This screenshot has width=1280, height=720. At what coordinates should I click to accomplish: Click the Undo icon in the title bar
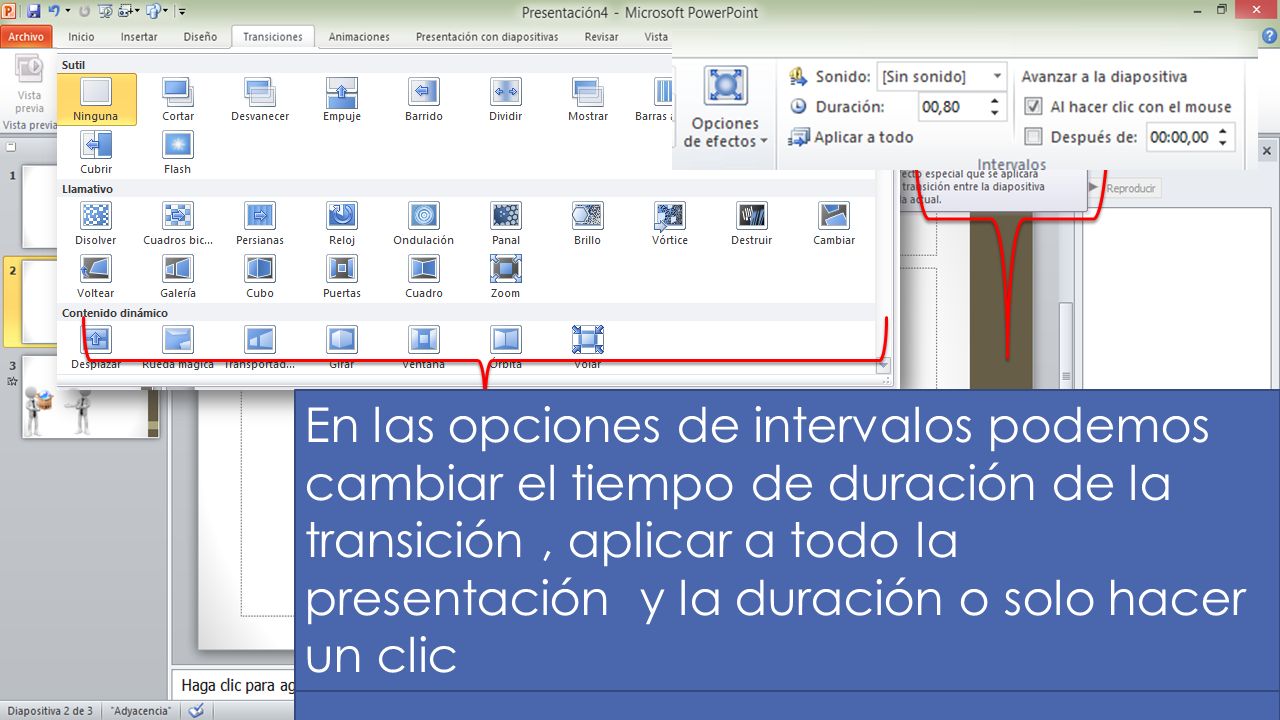[x=53, y=11]
